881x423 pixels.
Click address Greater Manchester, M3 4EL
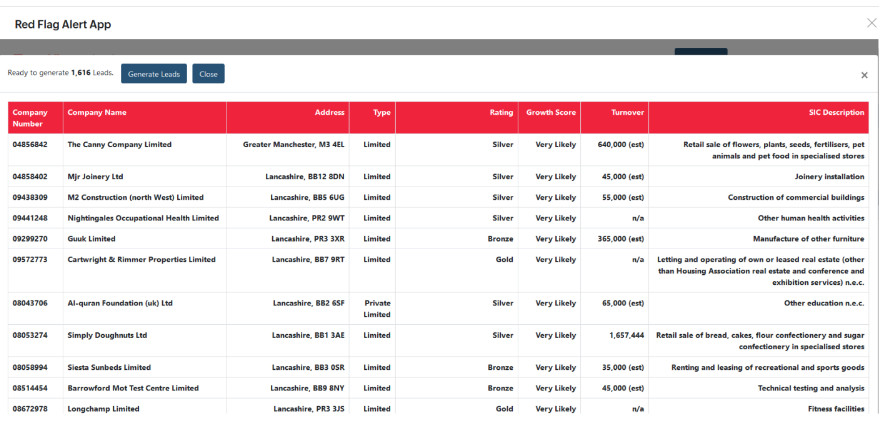point(294,144)
